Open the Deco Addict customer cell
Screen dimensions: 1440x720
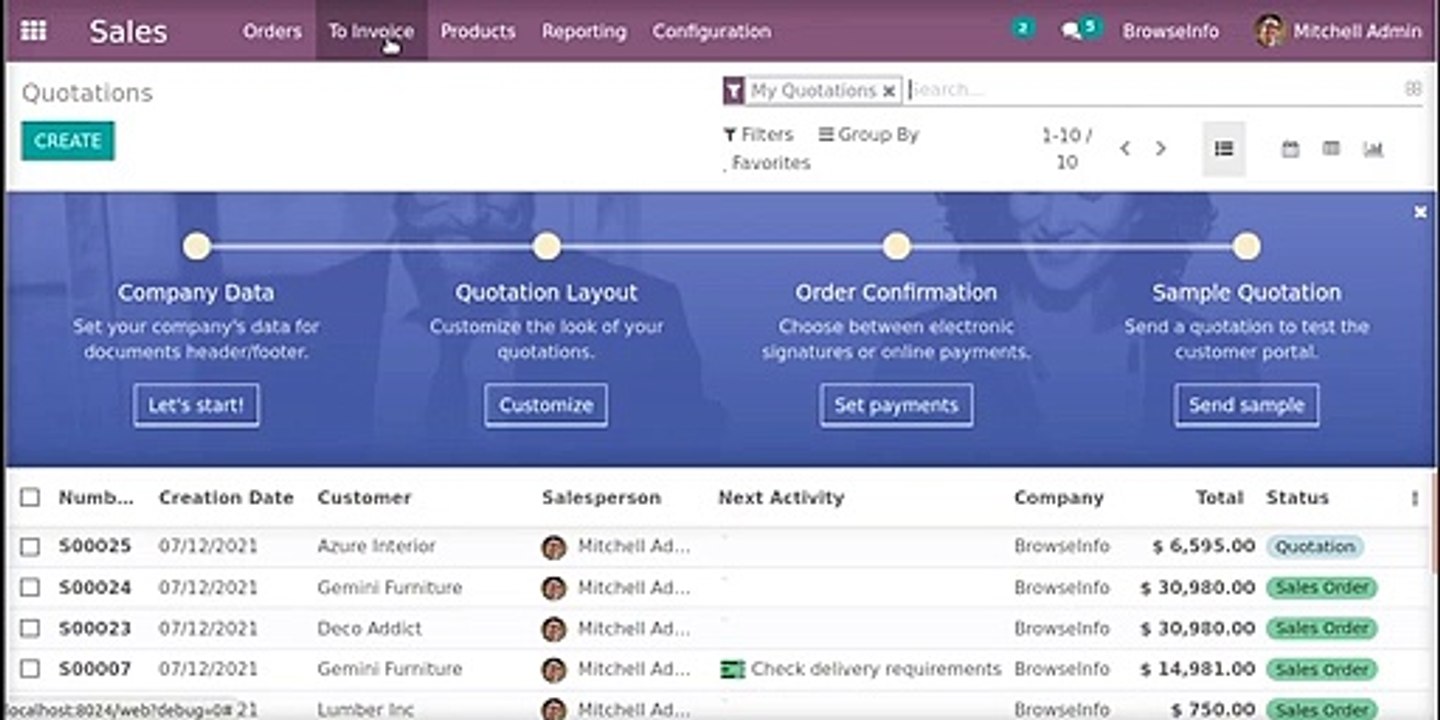pos(369,629)
